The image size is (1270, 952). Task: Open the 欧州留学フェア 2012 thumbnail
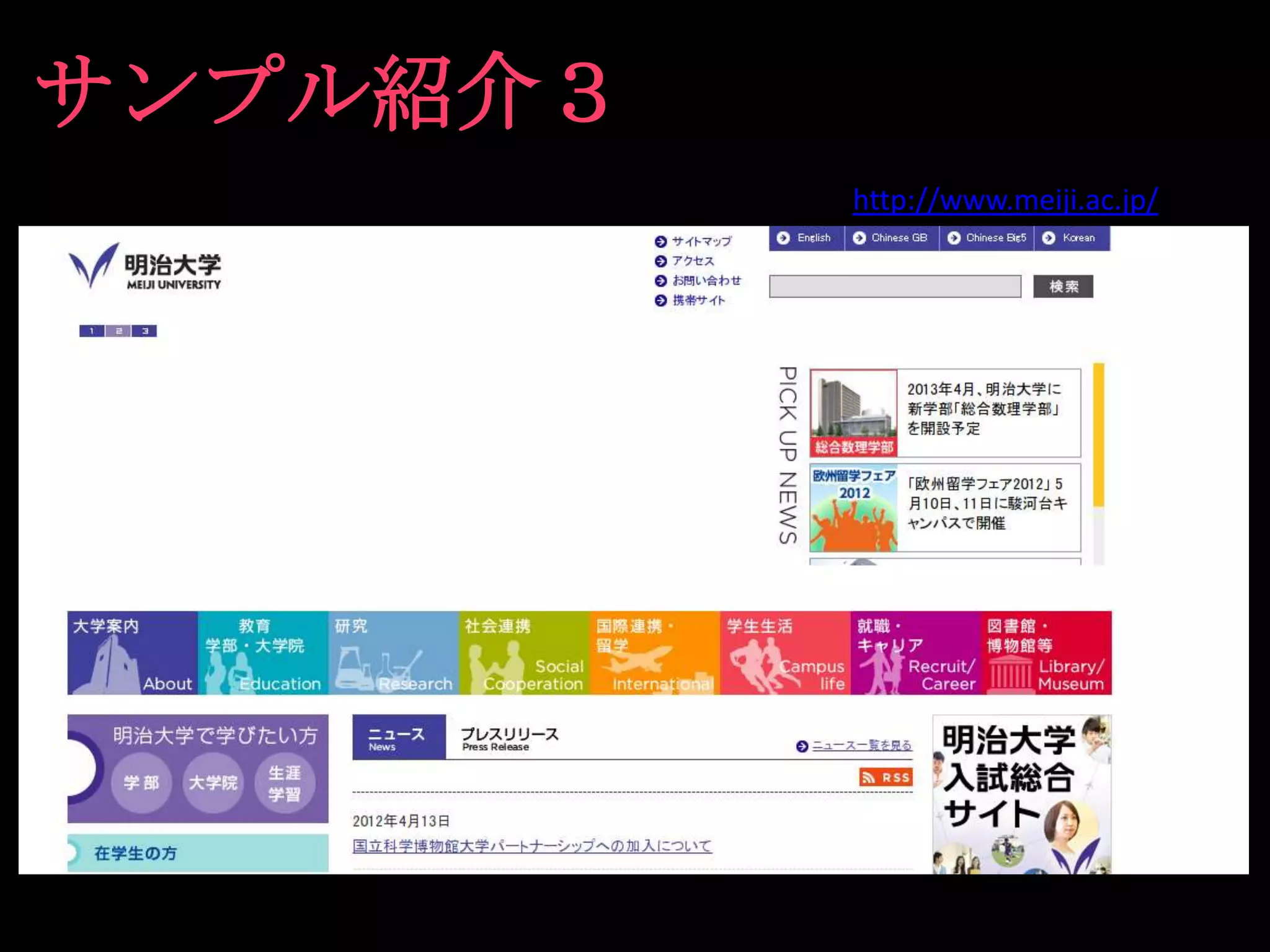click(854, 508)
